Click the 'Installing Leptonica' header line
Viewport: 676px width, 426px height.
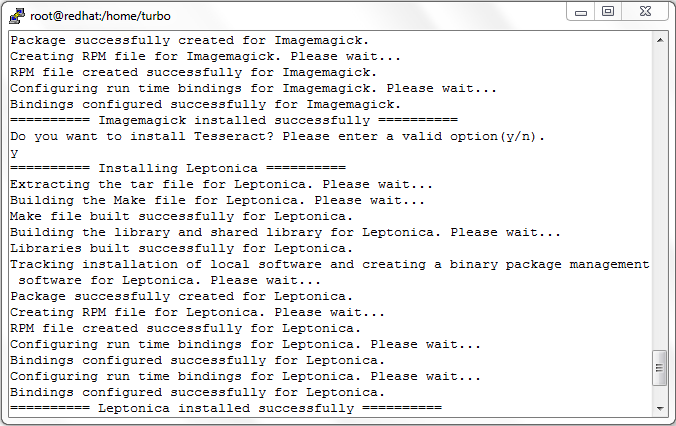point(178,168)
